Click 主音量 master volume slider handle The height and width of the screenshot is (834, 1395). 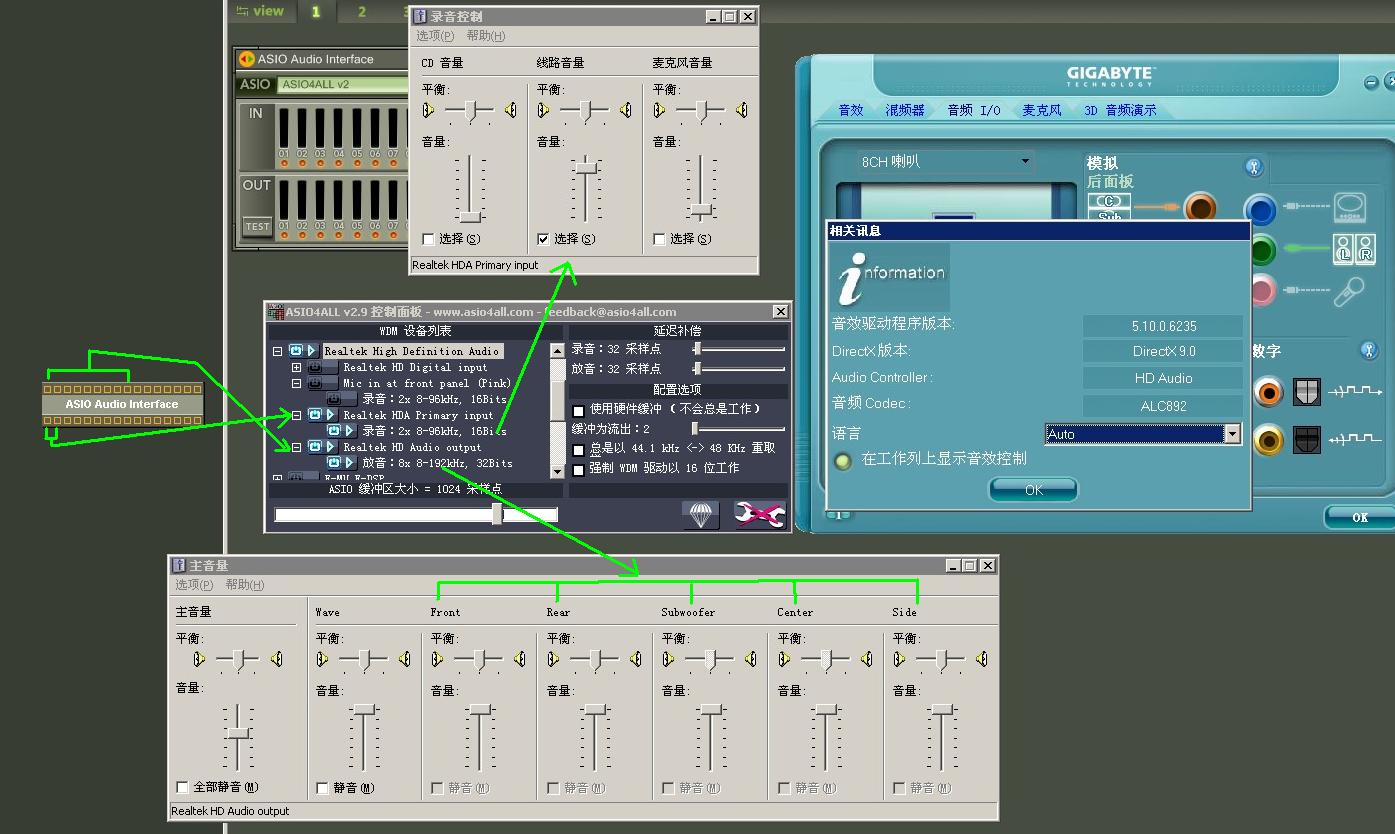[x=238, y=733]
